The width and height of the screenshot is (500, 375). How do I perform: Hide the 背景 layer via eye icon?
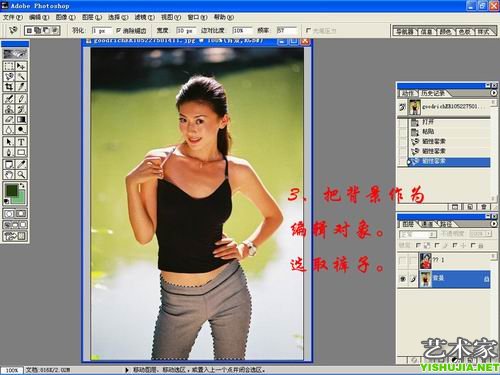(x=403, y=279)
